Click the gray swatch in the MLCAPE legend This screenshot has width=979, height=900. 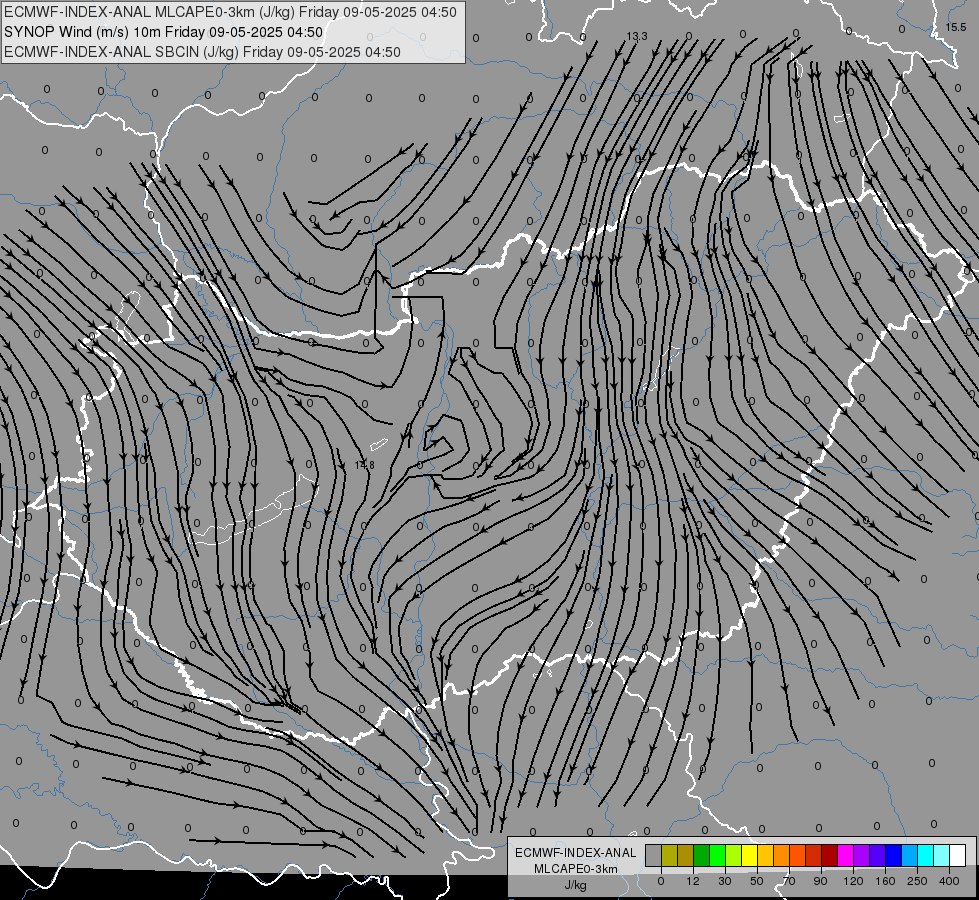[653, 855]
